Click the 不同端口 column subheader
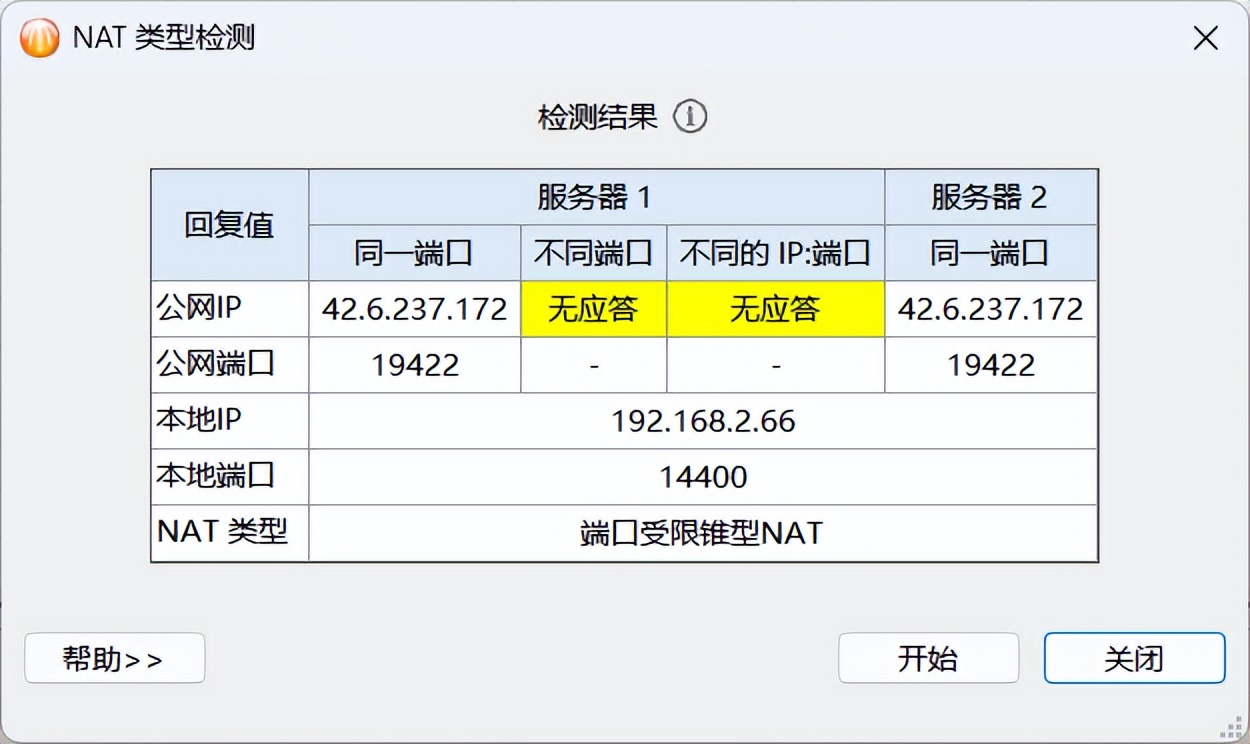This screenshot has width=1250, height=744. click(593, 252)
